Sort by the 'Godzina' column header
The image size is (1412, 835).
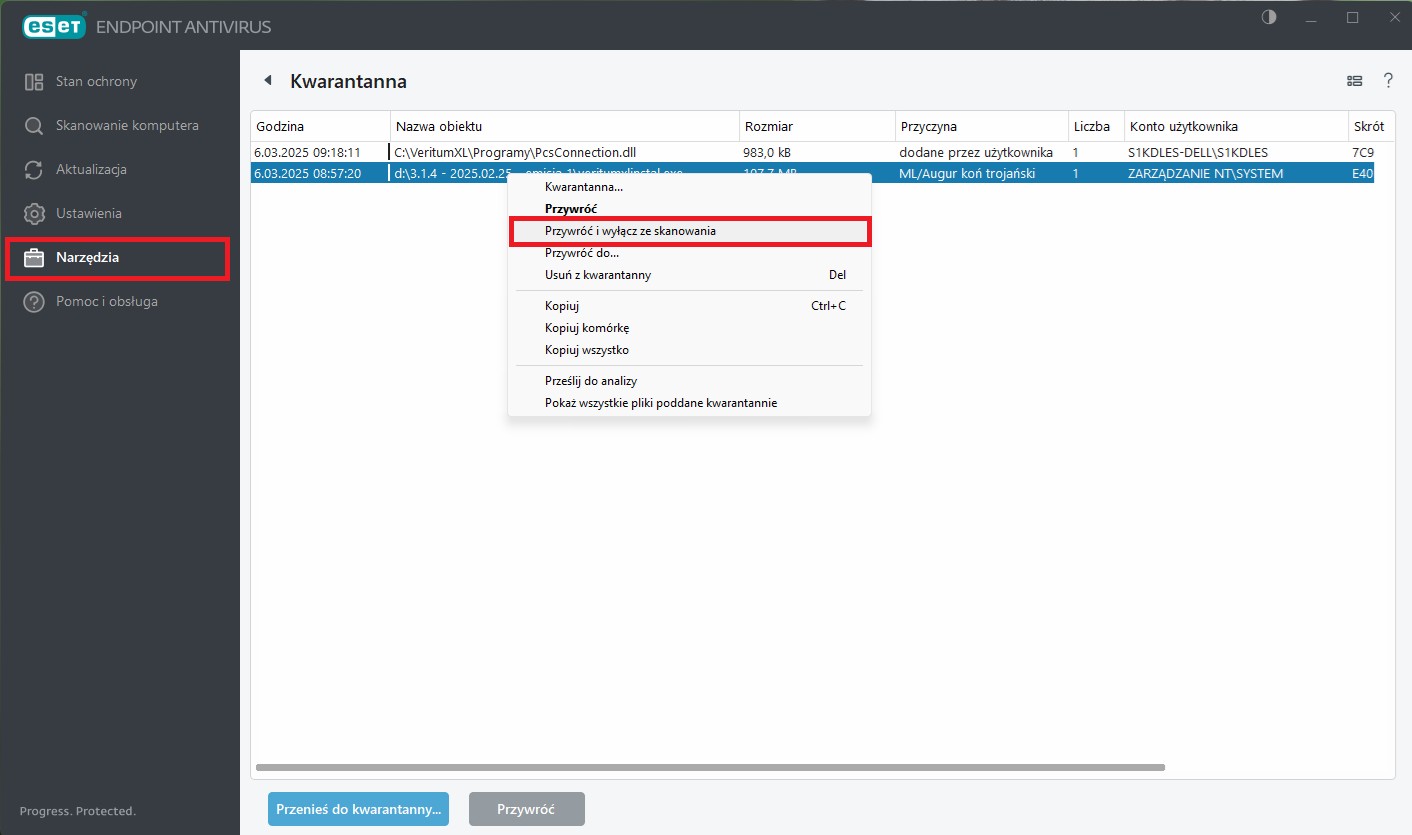pyautogui.click(x=280, y=127)
